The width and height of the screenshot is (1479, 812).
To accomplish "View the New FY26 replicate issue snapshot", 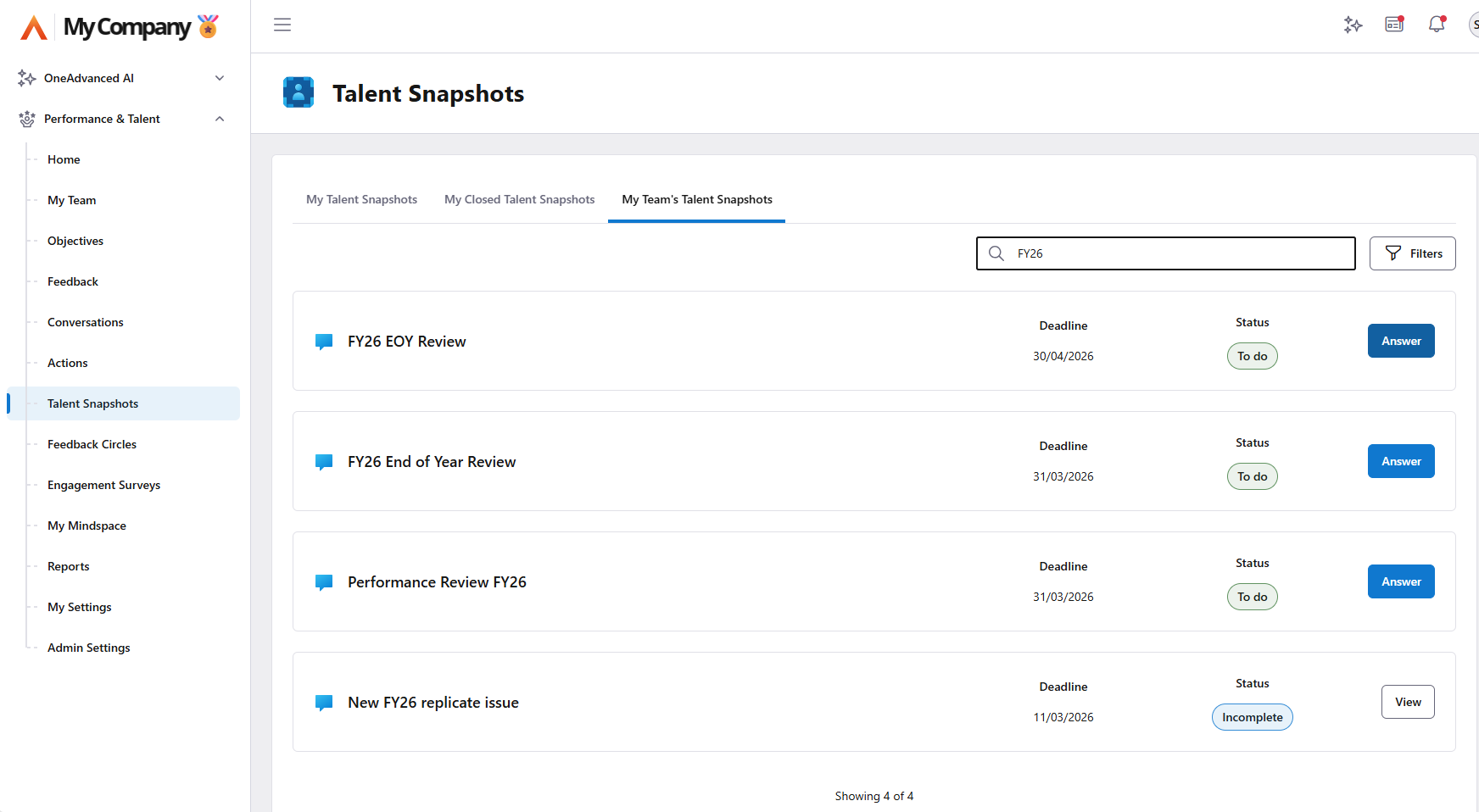I will (1407, 702).
